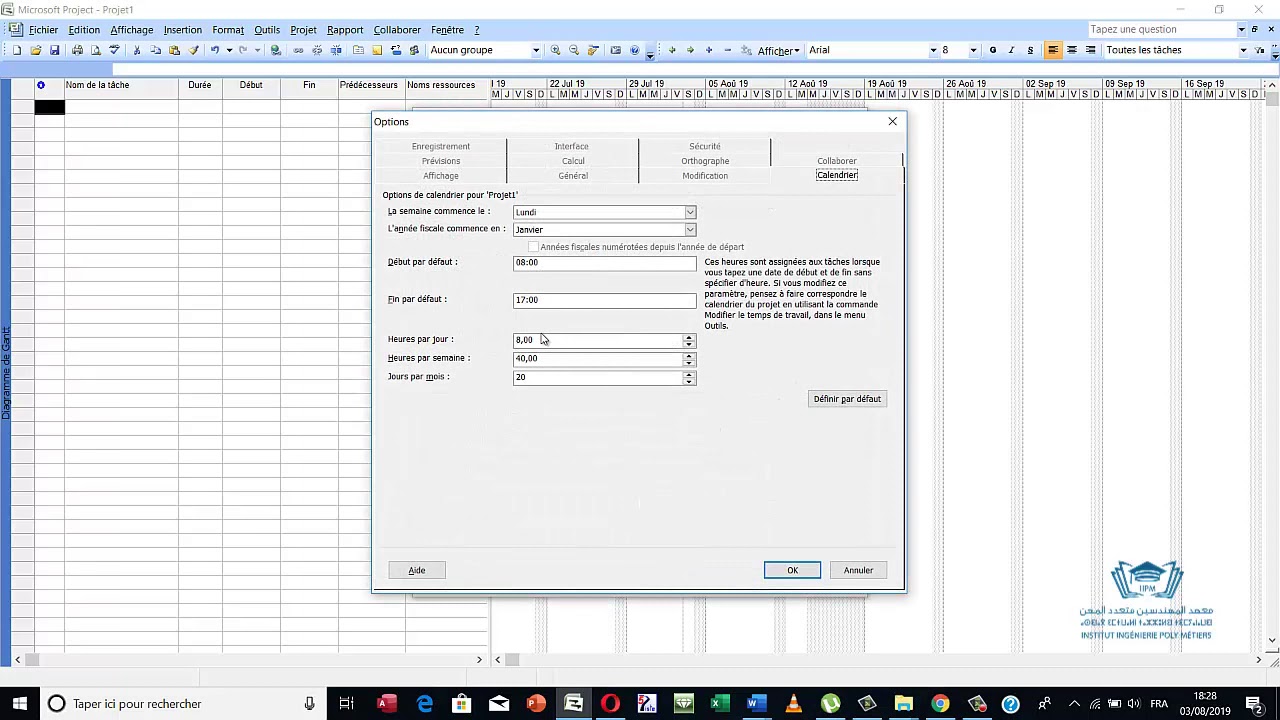Open the week start day dropdown
The height and width of the screenshot is (720, 1280).
coord(690,212)
